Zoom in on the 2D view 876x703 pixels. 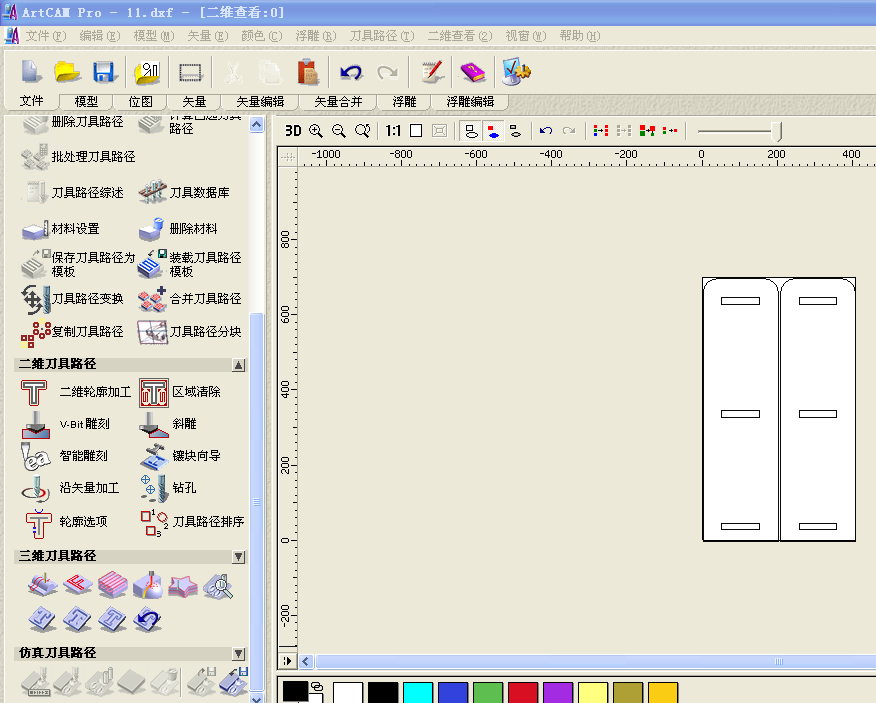[316, 131]
